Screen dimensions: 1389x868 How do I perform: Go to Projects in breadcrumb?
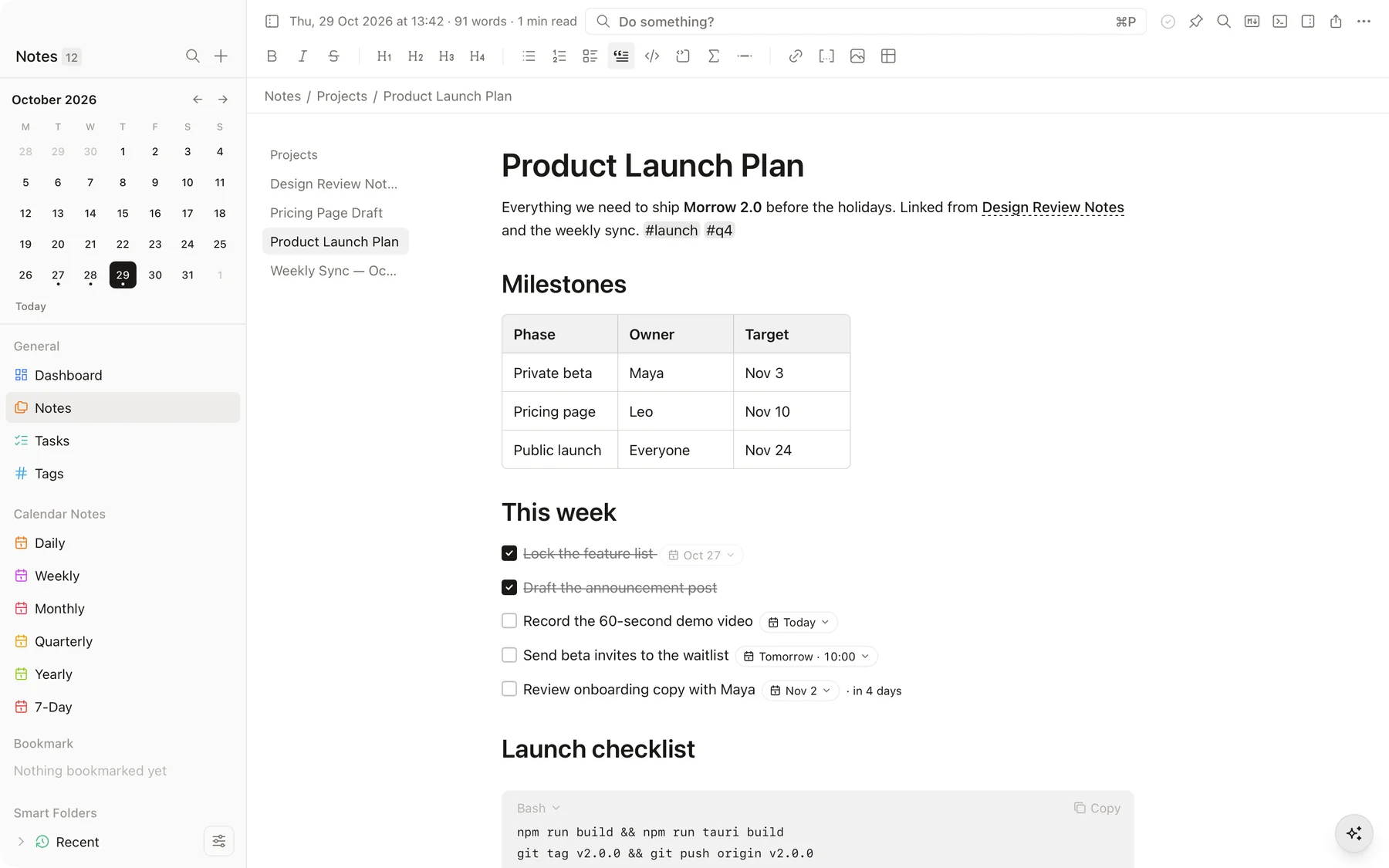[x=342, y=96]
